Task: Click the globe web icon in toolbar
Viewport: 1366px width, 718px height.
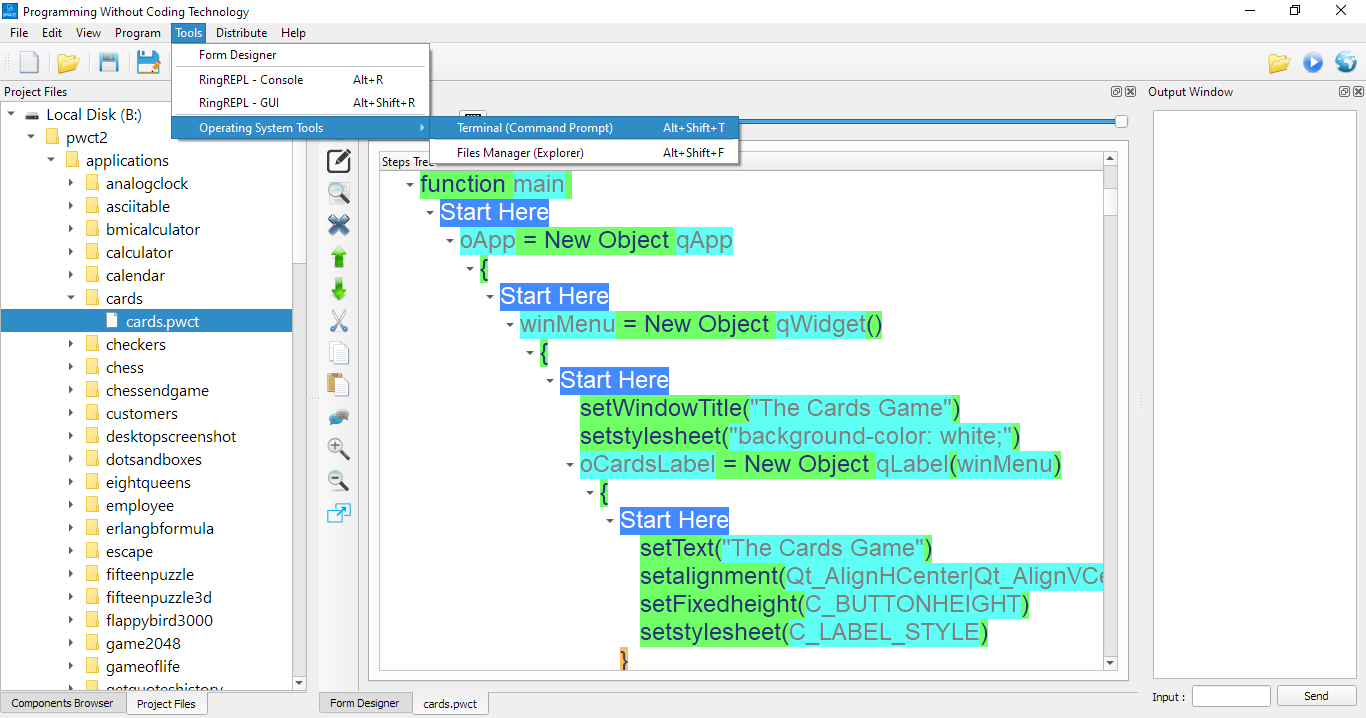Action: [1345, 63]
